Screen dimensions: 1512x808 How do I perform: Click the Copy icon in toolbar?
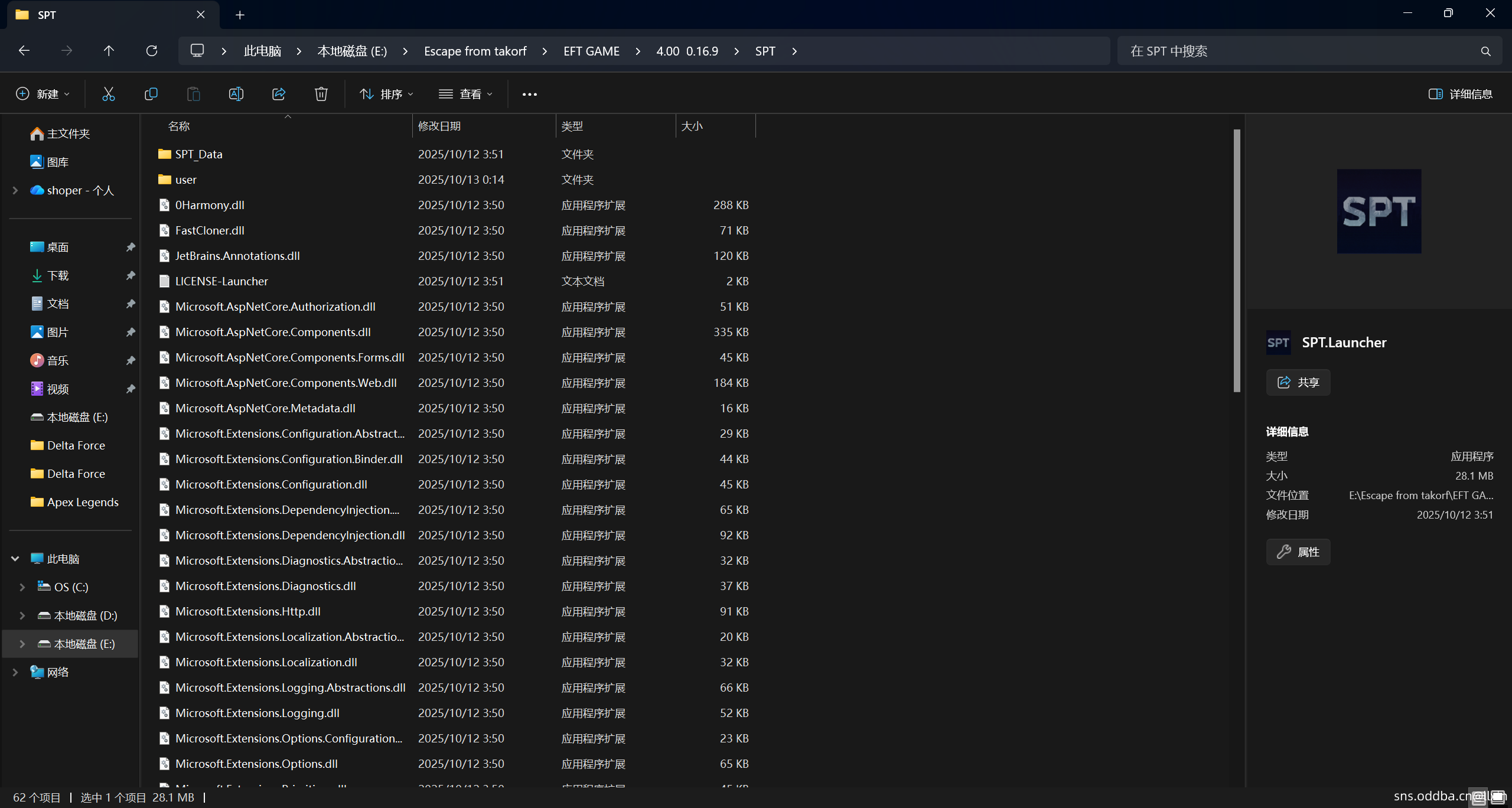[151, 94]
